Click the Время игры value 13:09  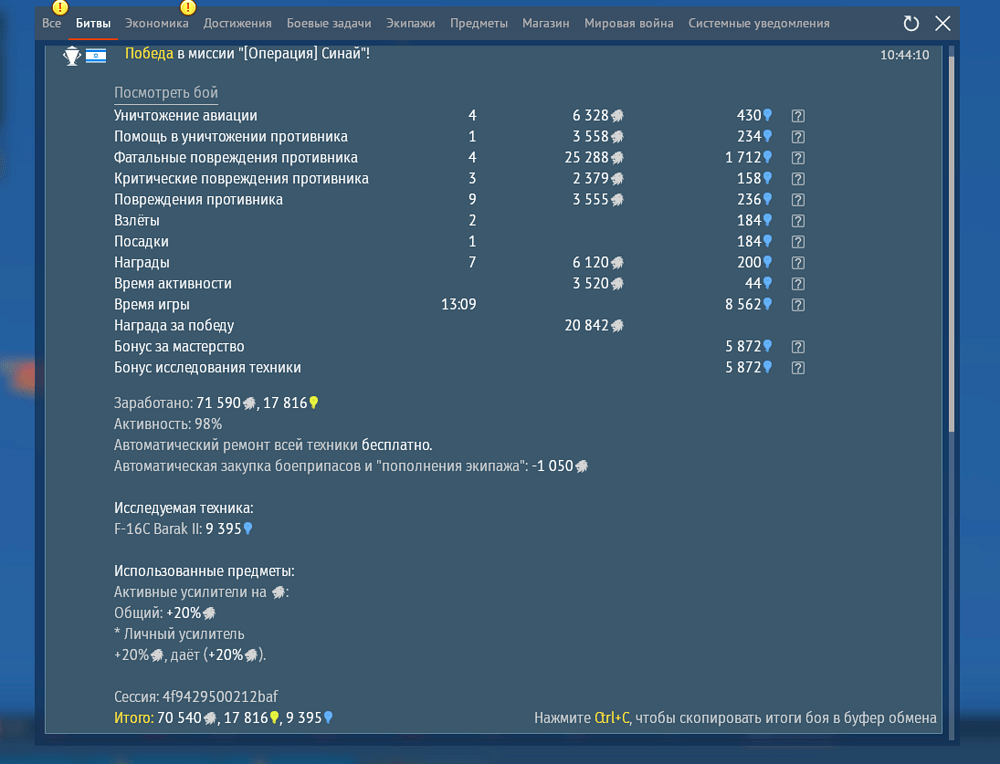click(459, 304)
